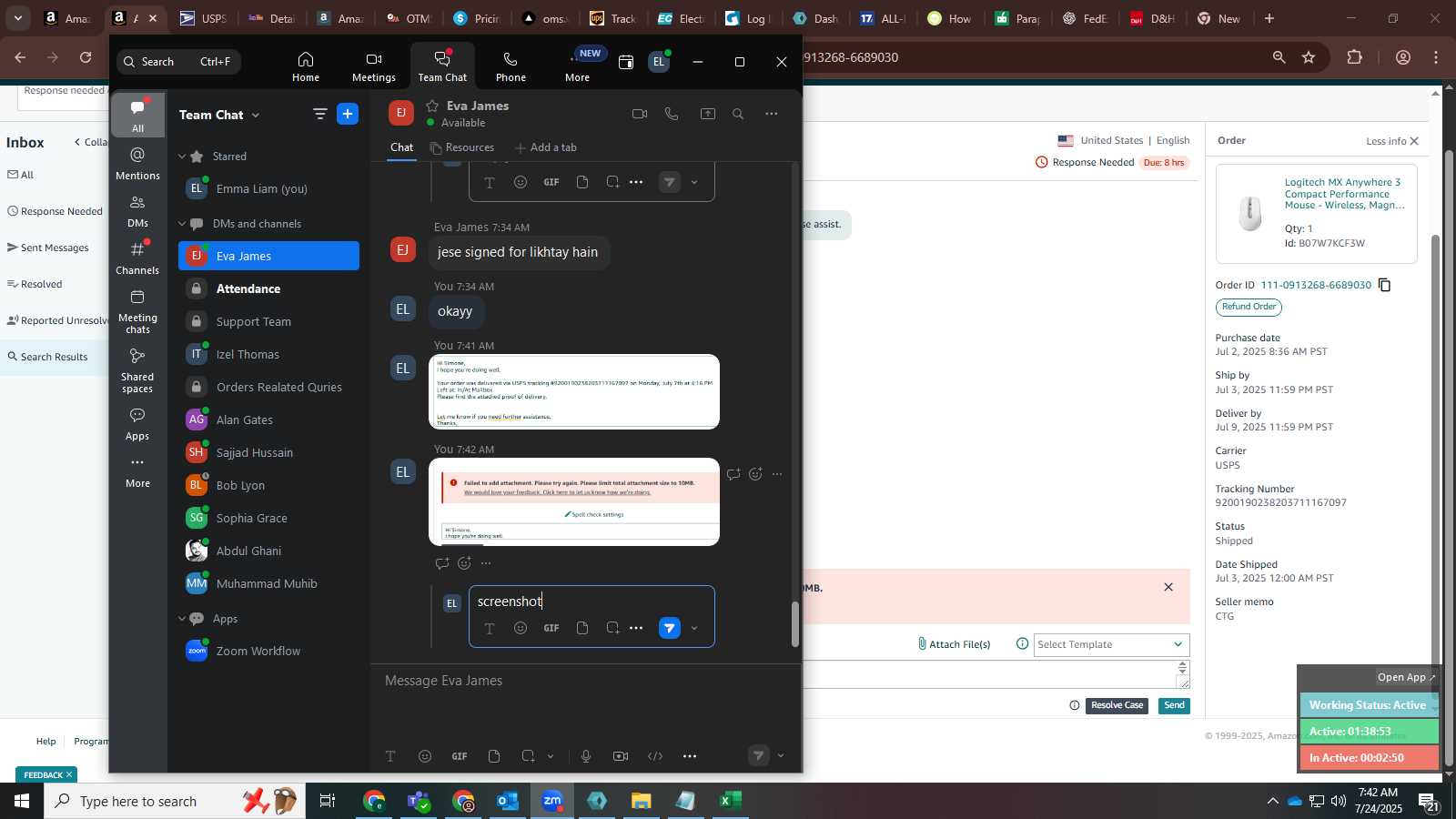Image resolution: width=1456 pixels, height=819 pixels.
Task: Open Apps in the left rail
Action: click(x=137, y=424)
